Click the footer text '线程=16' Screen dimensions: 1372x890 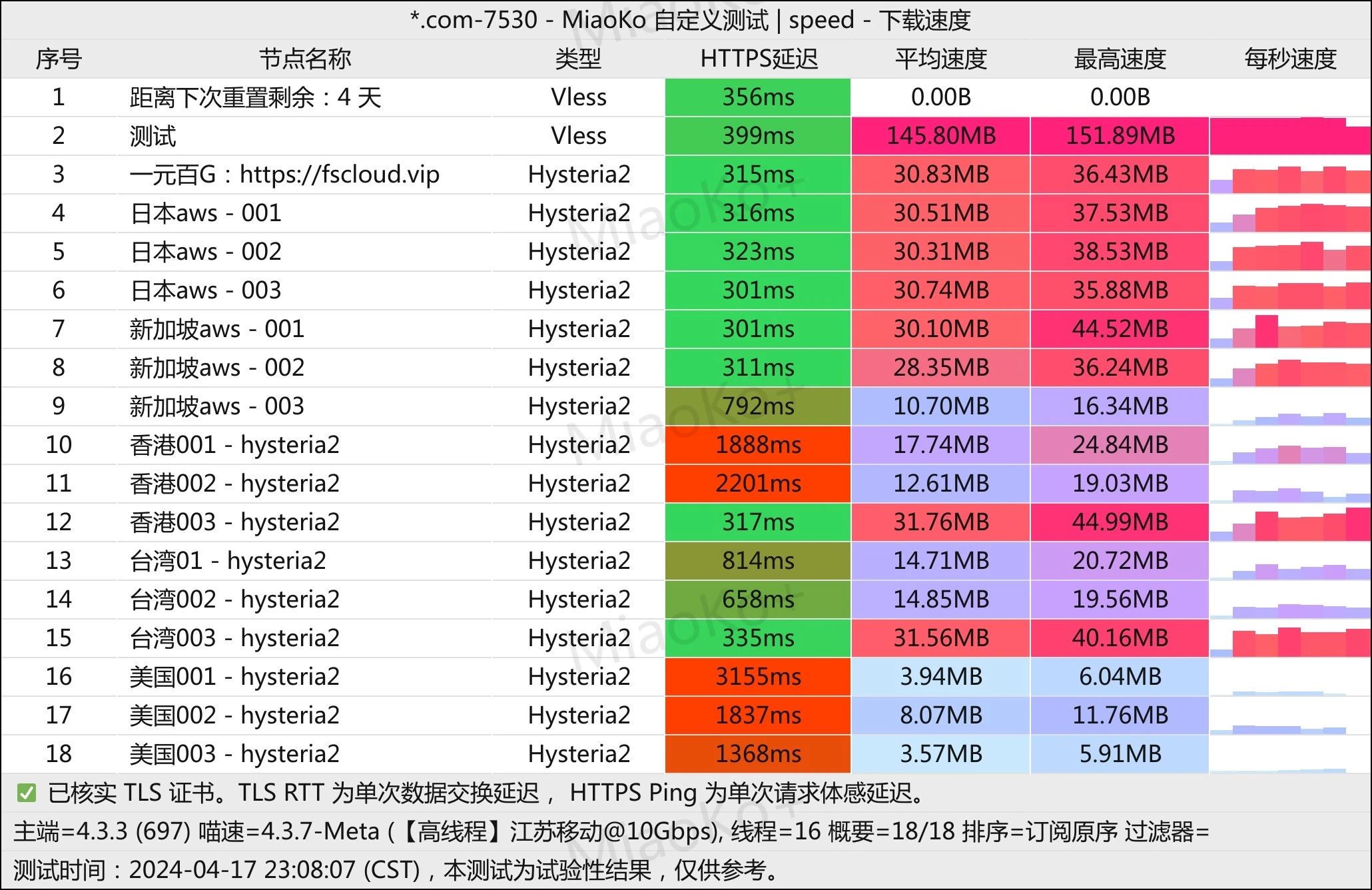coord(776,831)
